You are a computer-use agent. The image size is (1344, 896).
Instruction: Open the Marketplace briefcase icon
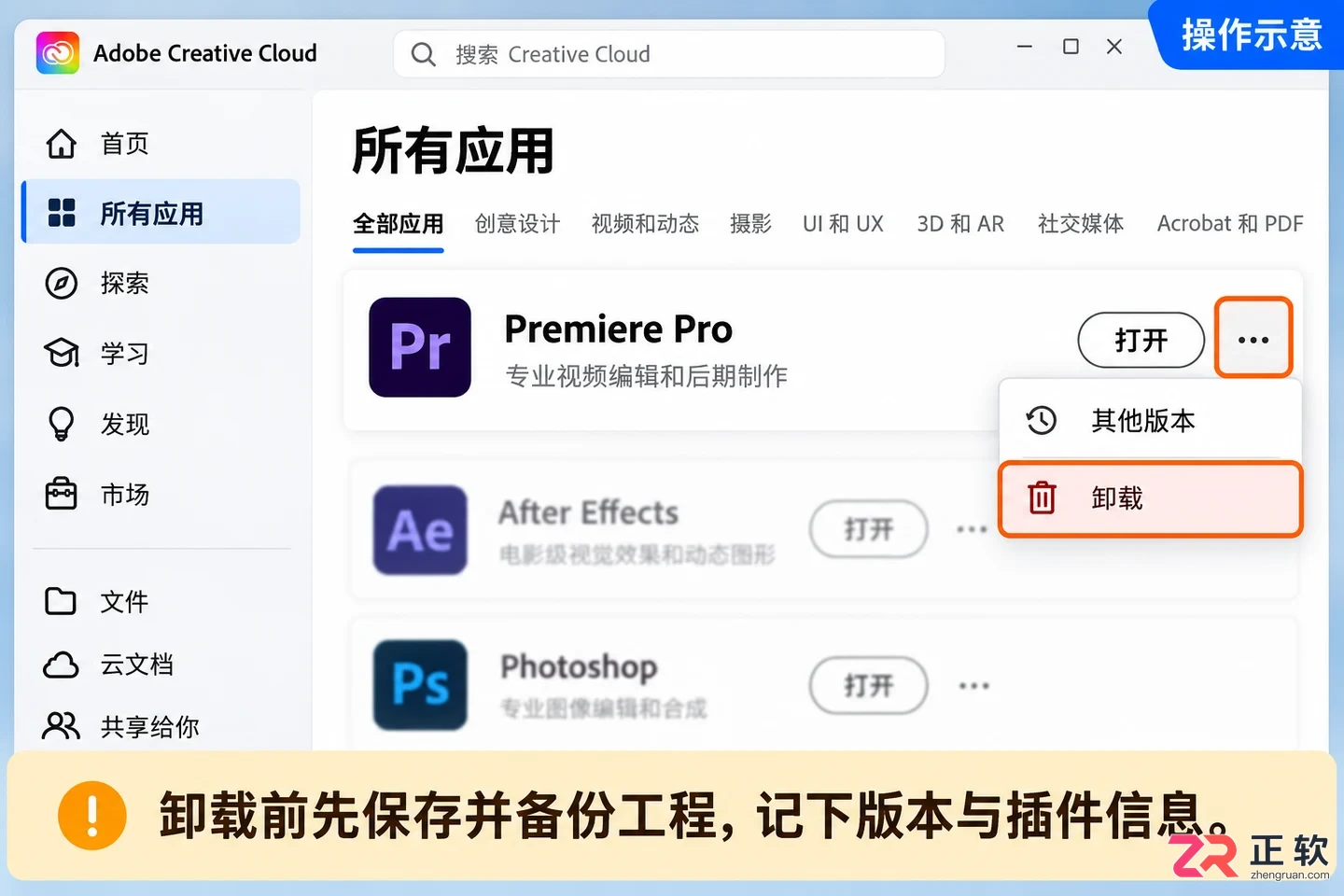click(x=62, y=494)
